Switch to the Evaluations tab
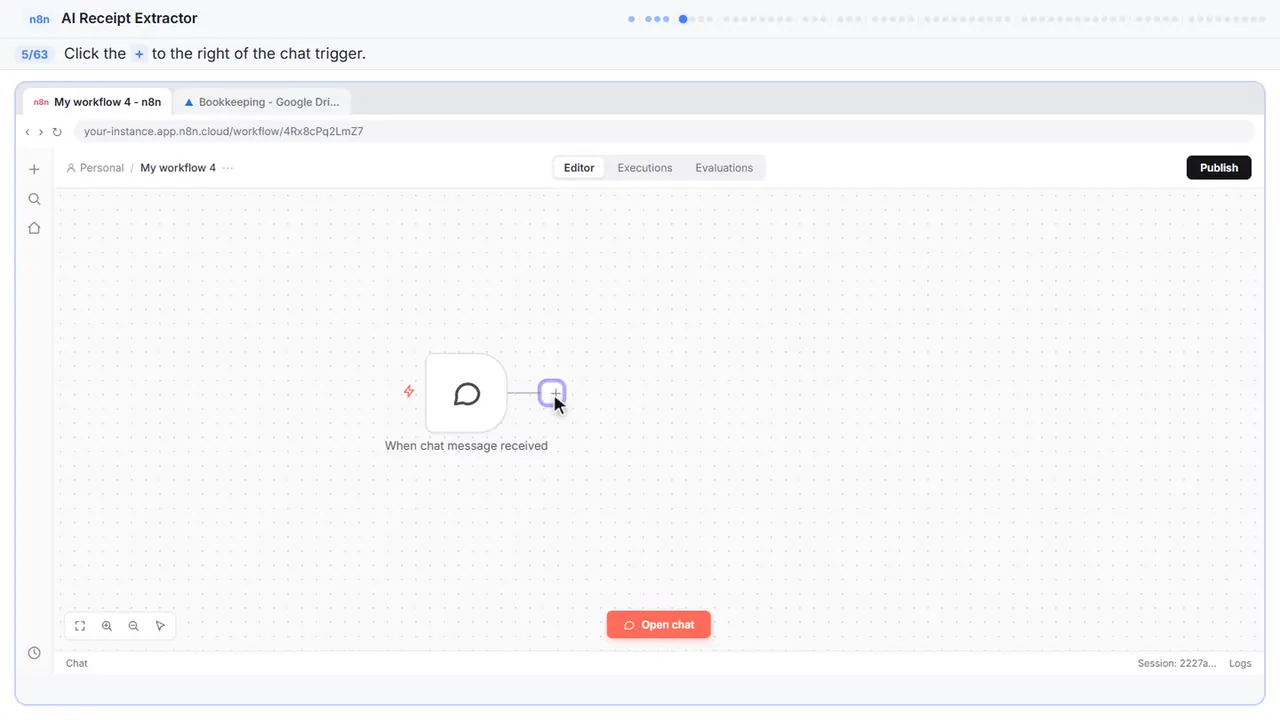The image size is (1280, 720). (x=724, y=168)
